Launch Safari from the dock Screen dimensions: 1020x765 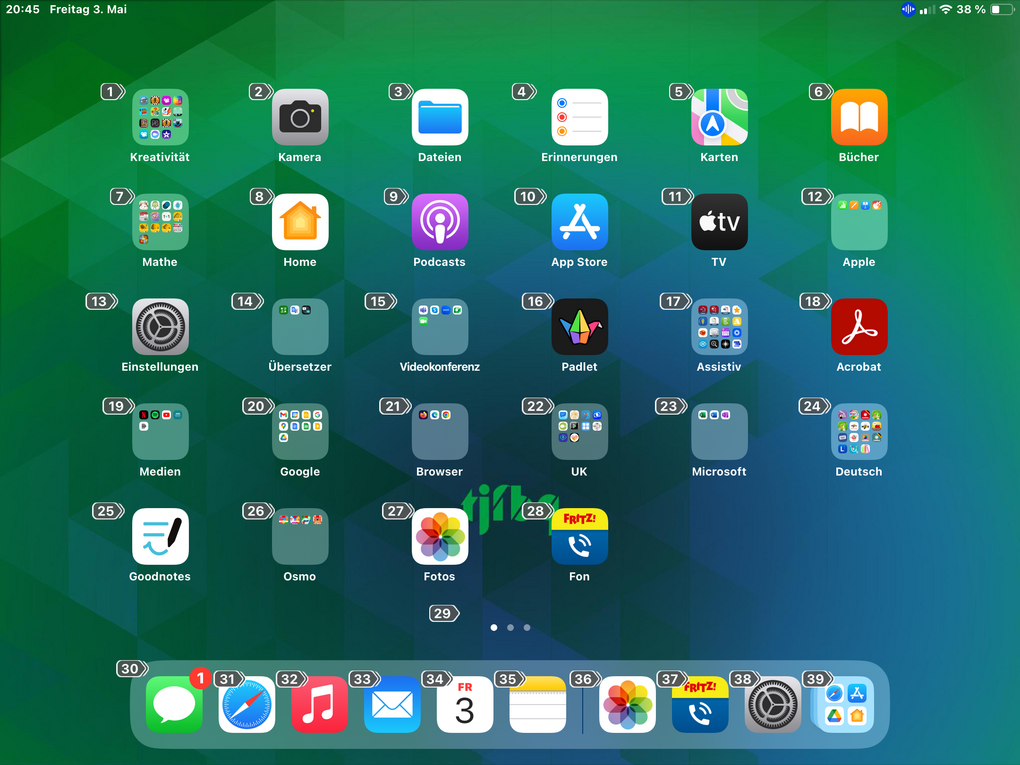[247, 705]
